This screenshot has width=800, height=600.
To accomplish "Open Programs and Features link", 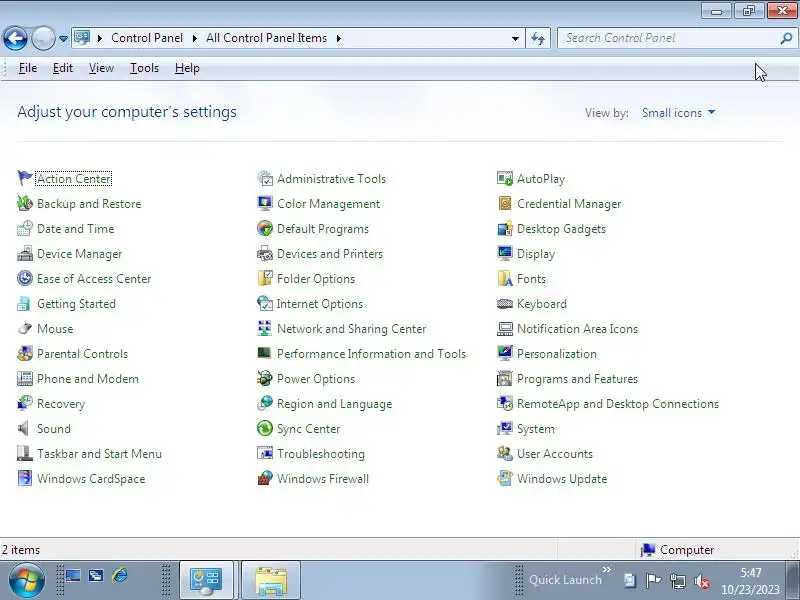I will click(x=577, y=379).
